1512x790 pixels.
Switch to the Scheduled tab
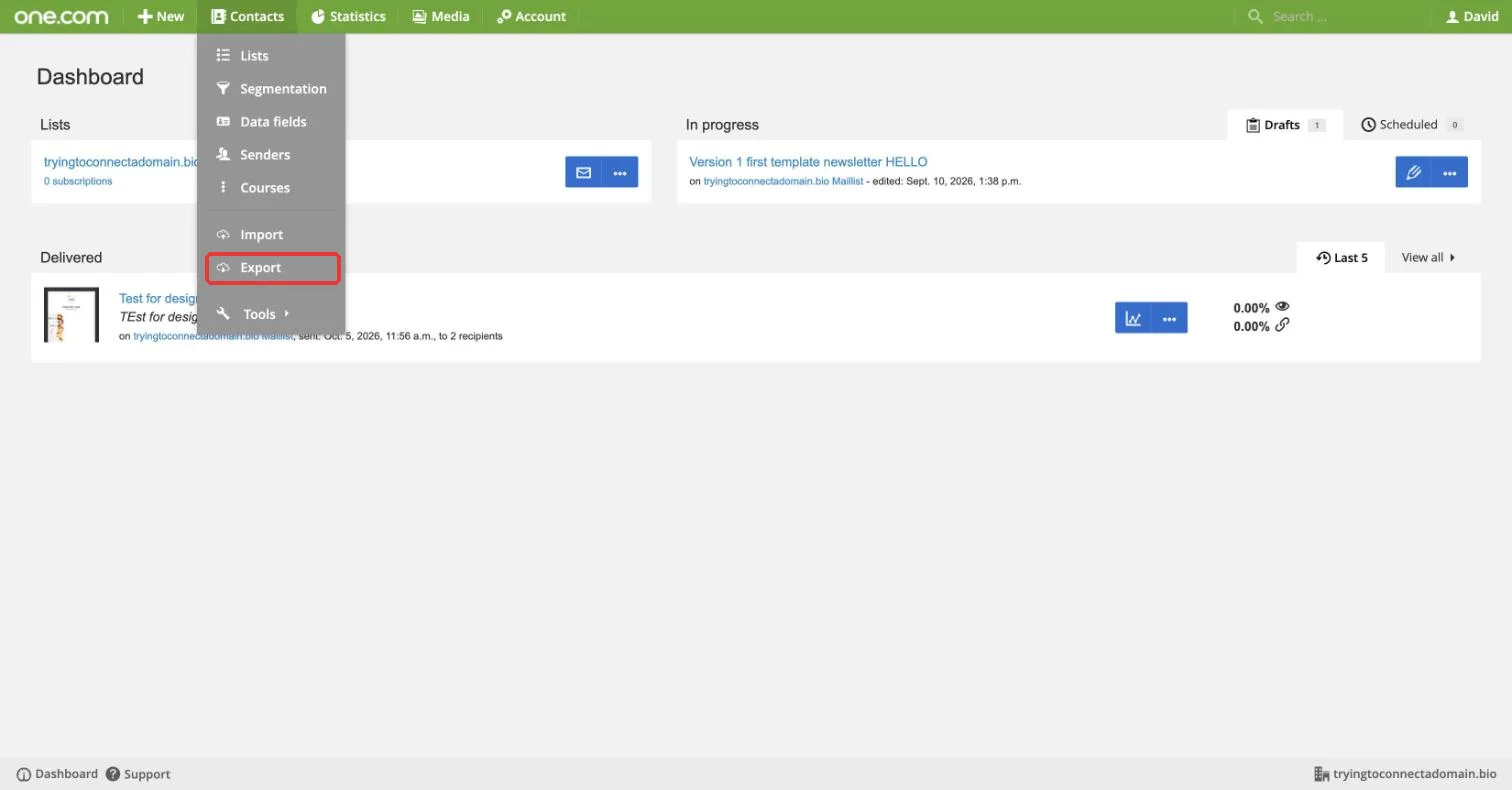(1410, 125)
